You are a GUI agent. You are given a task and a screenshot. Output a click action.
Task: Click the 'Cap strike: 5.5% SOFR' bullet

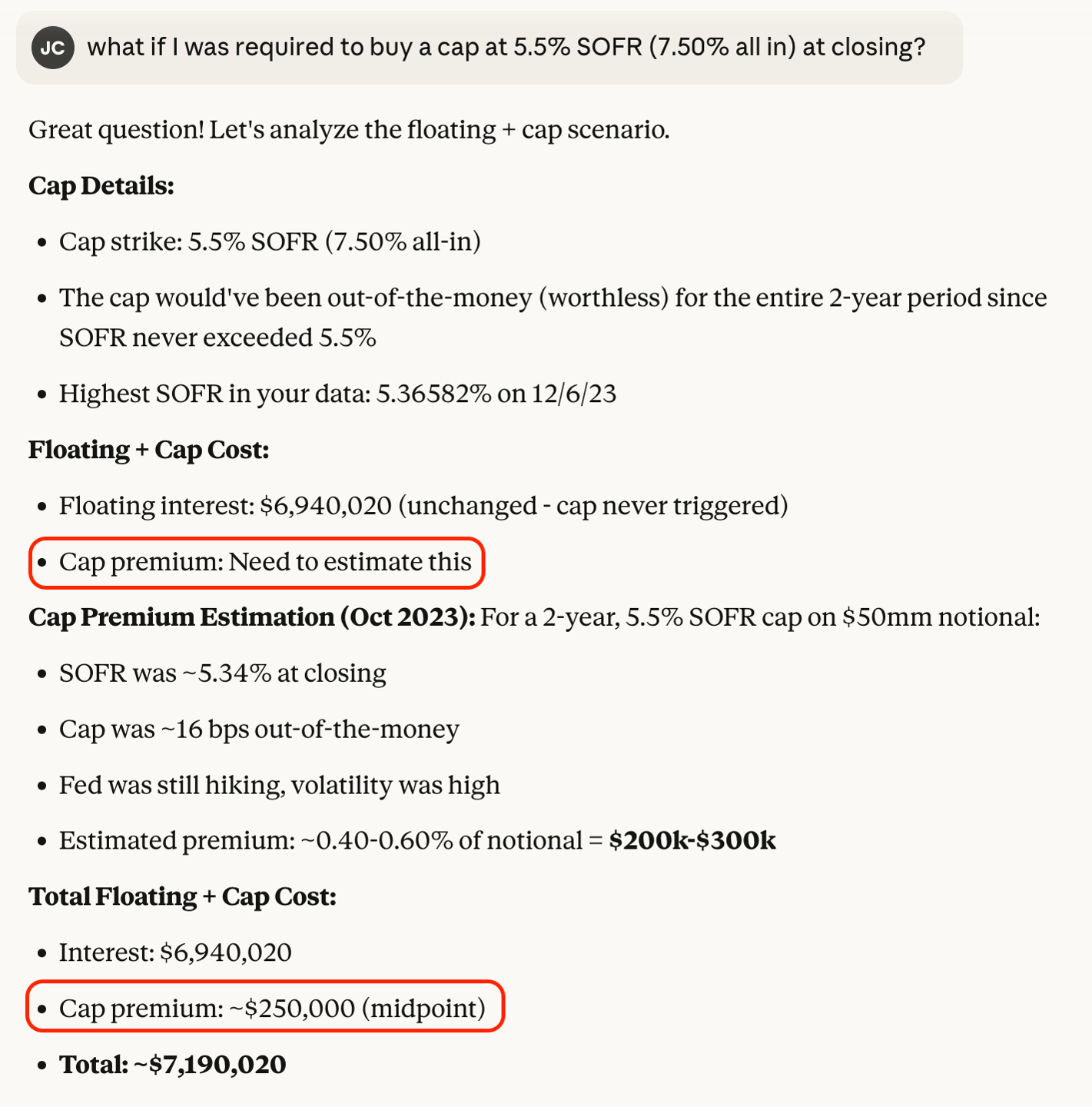point(270,242)
